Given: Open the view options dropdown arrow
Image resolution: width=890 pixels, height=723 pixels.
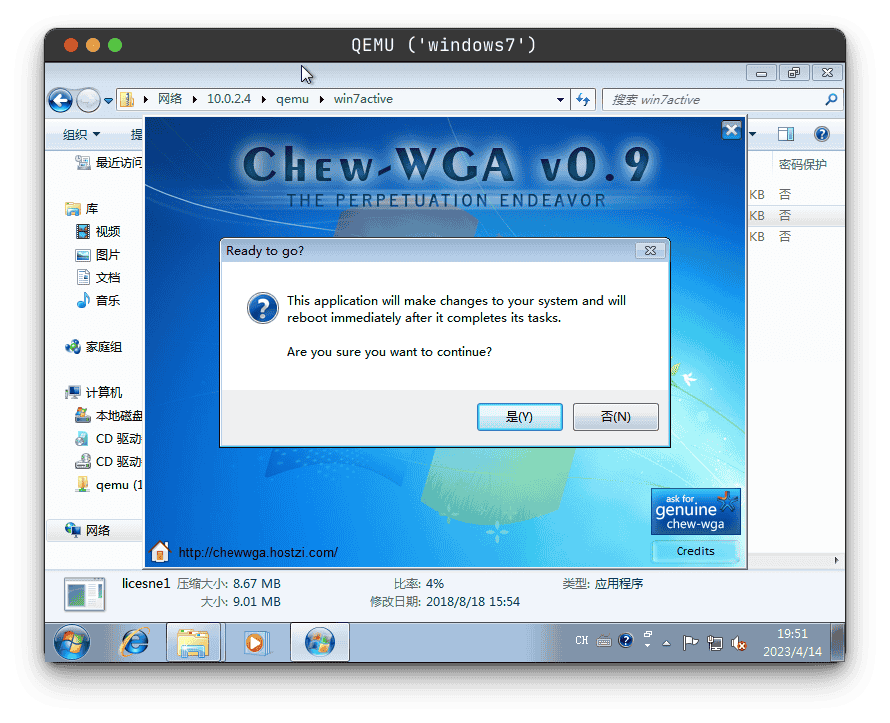Looking at the screenshot, I should pos(753,134).
